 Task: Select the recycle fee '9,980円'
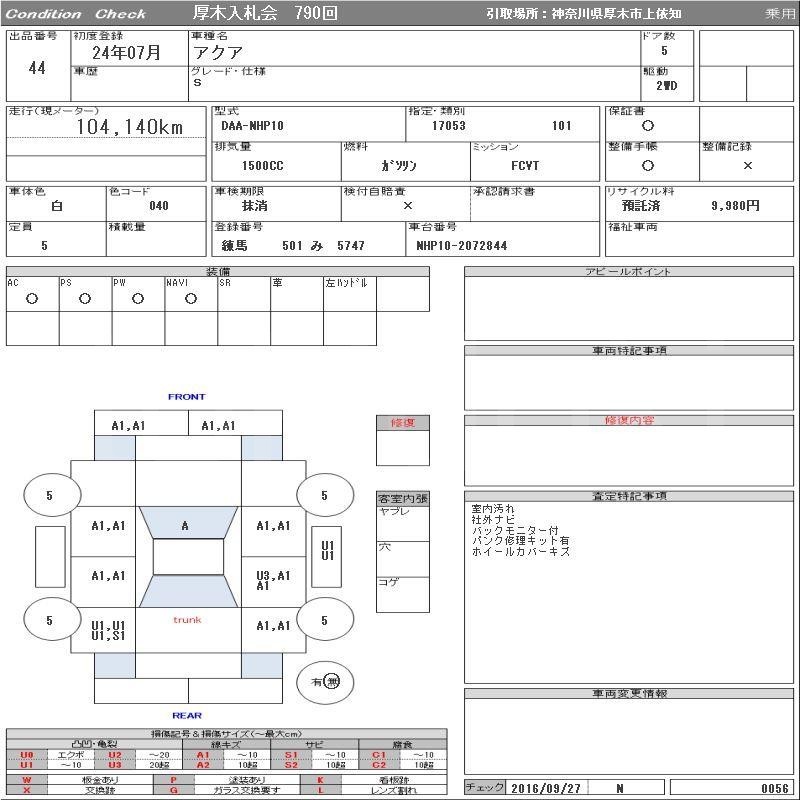tap(735, 206)
